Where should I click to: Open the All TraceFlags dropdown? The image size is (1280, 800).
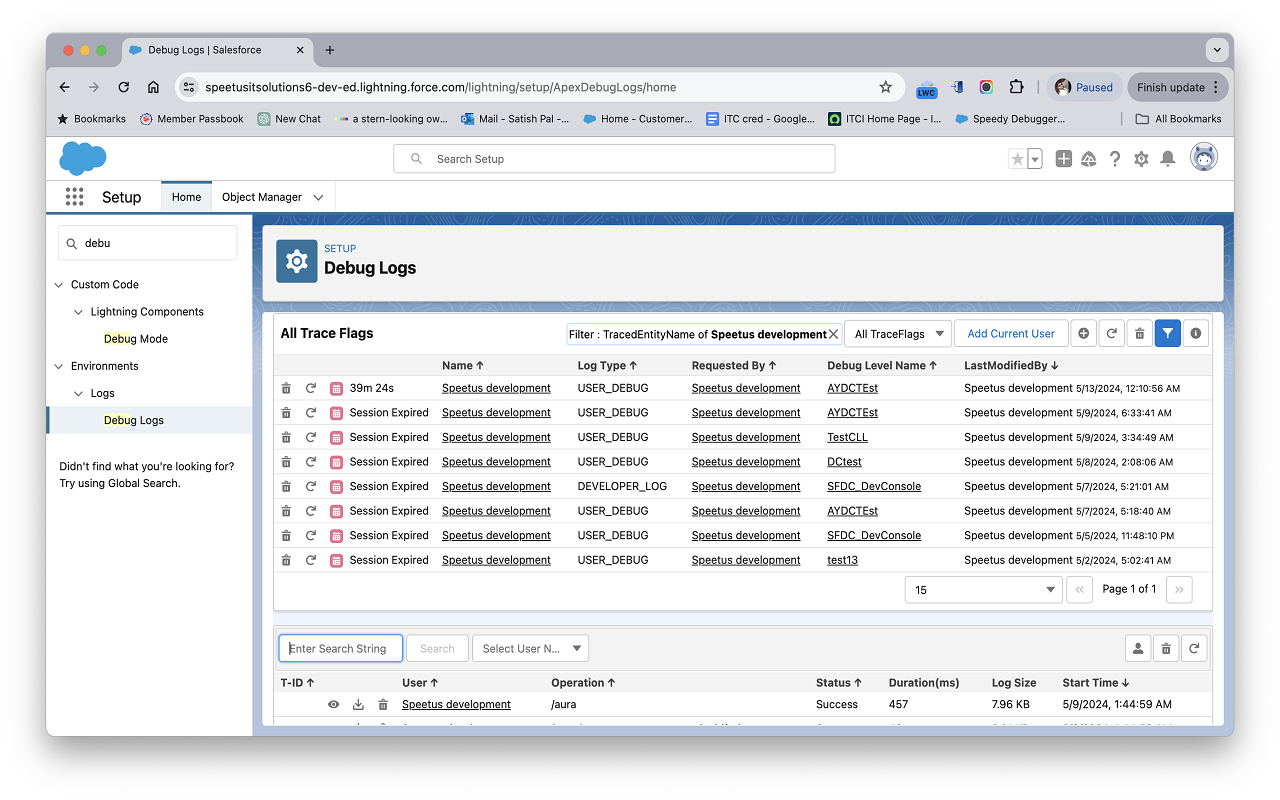point(897,332)
